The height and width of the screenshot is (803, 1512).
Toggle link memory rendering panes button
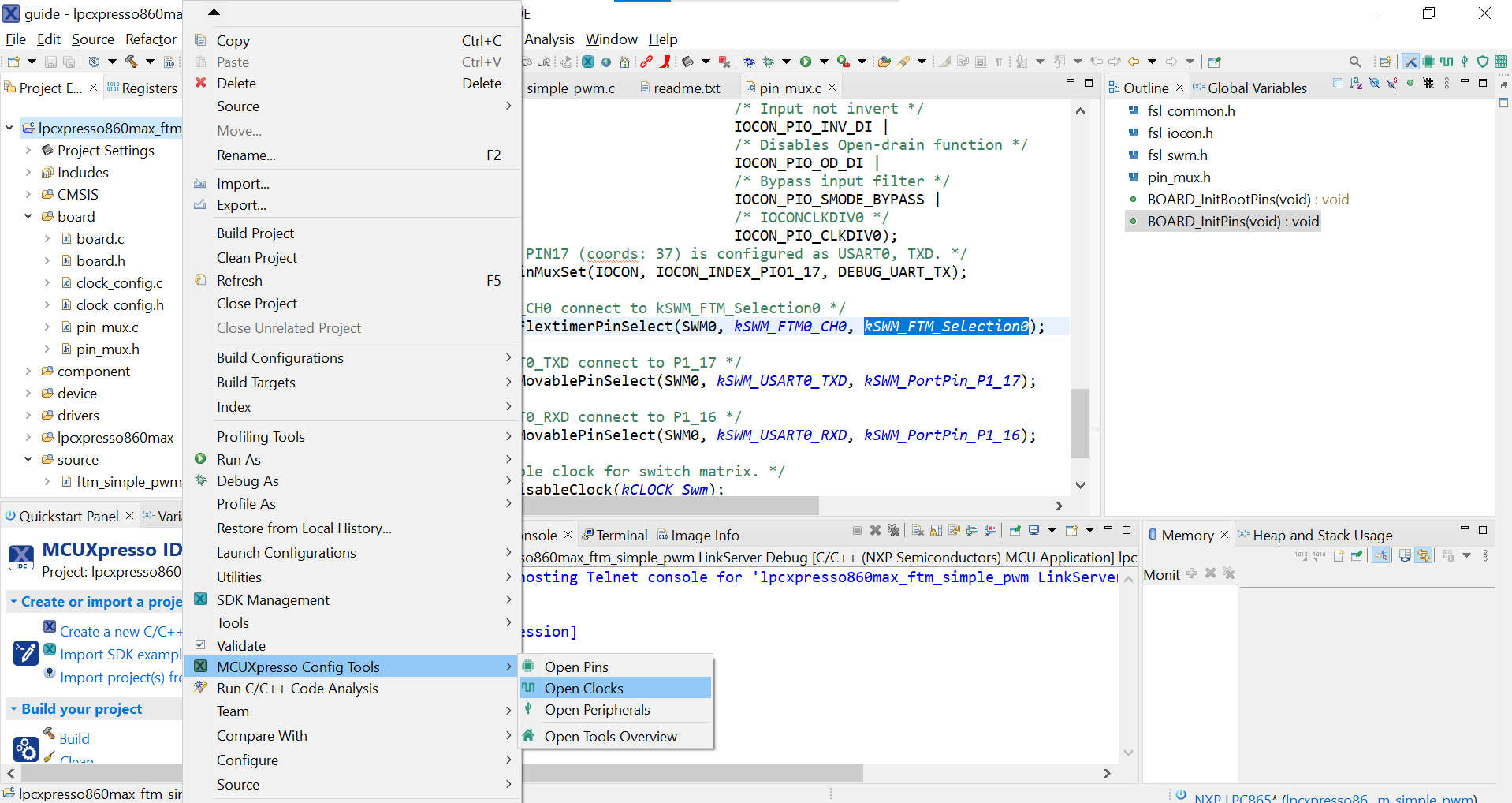click(x=1423, y=555)
